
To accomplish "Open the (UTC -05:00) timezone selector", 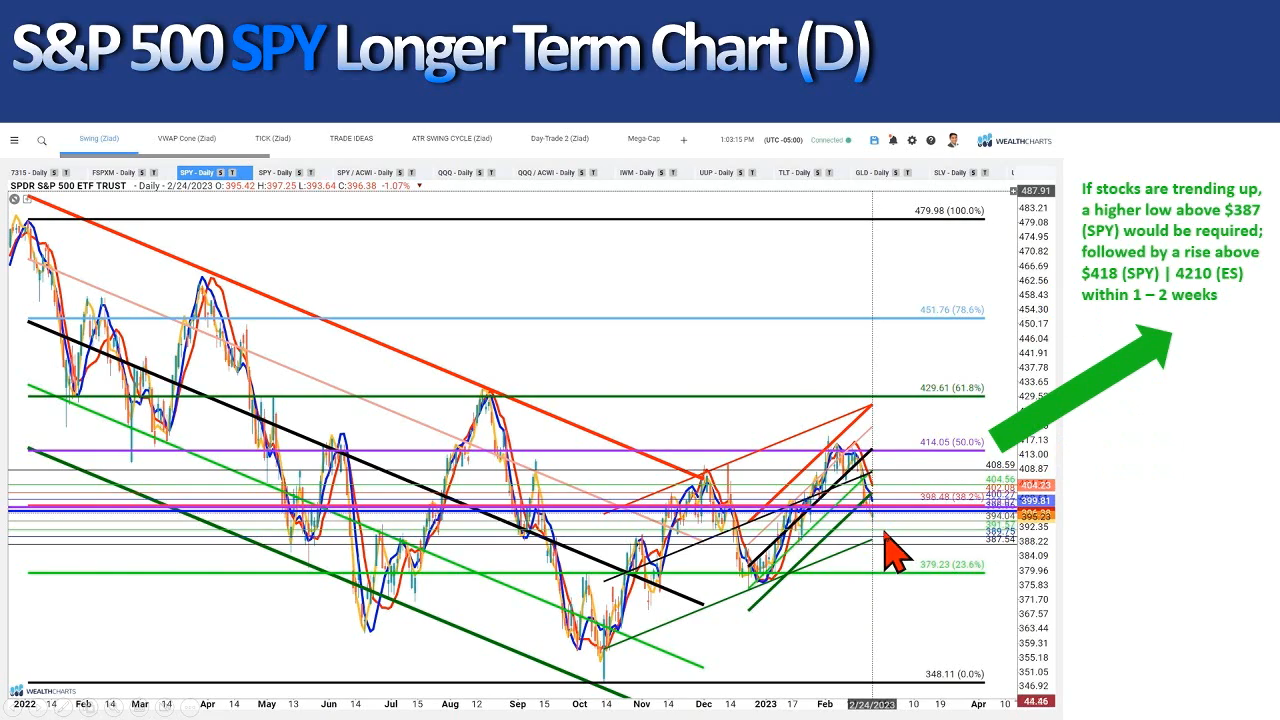I will [783, 140].
